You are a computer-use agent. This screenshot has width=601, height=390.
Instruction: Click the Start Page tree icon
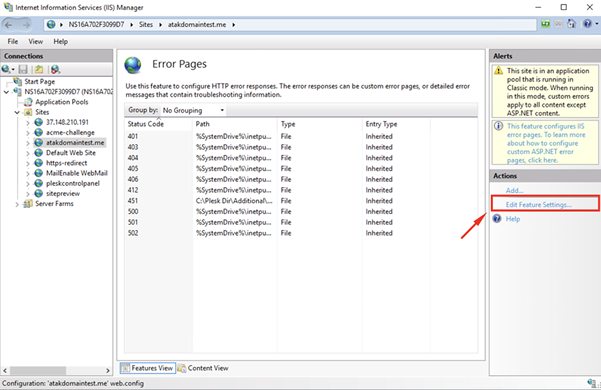(17, 81)
